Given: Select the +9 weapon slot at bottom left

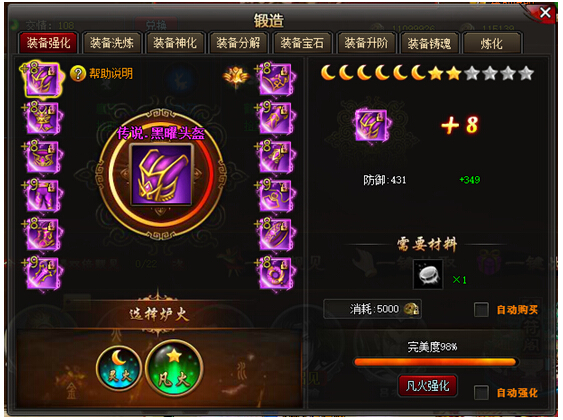Looking at the screenshot, I should pyautogui.click(x=43, y=273).
